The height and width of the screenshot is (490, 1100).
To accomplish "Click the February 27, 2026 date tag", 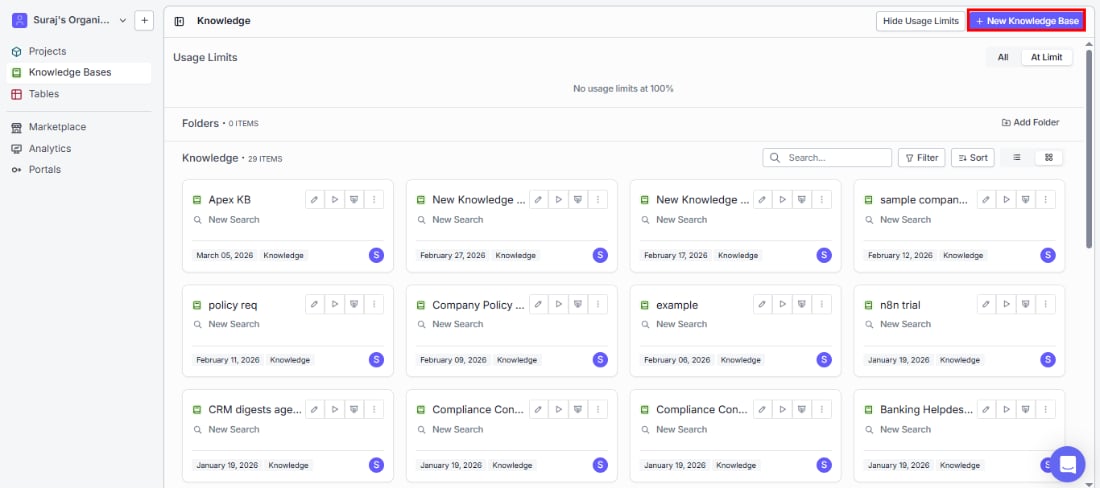I will point(452,256).
